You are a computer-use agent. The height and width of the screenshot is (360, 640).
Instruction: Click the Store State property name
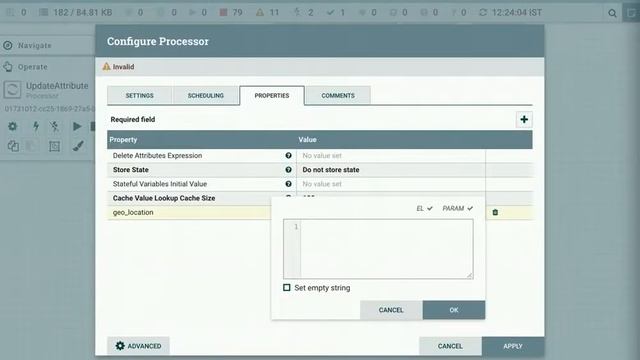131,170
